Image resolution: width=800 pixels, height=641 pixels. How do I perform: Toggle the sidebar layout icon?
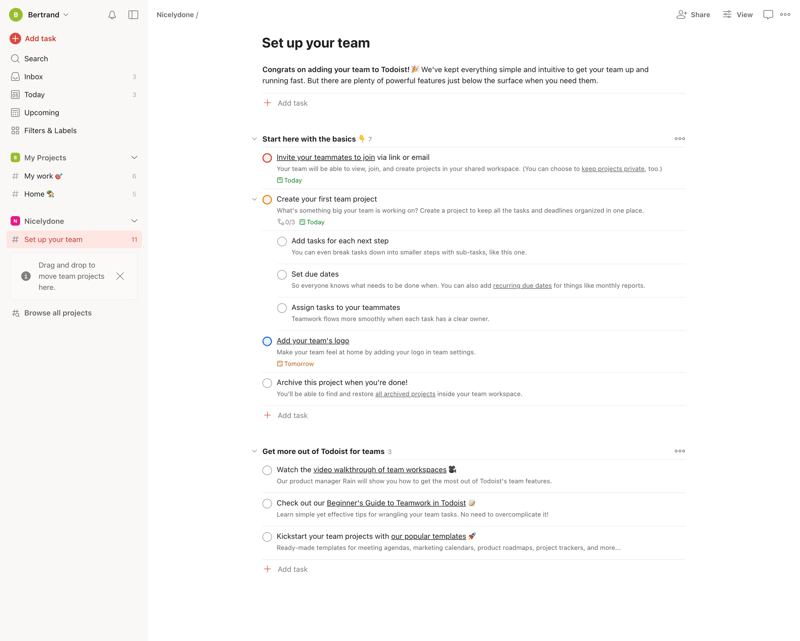(x=133, y=14)
